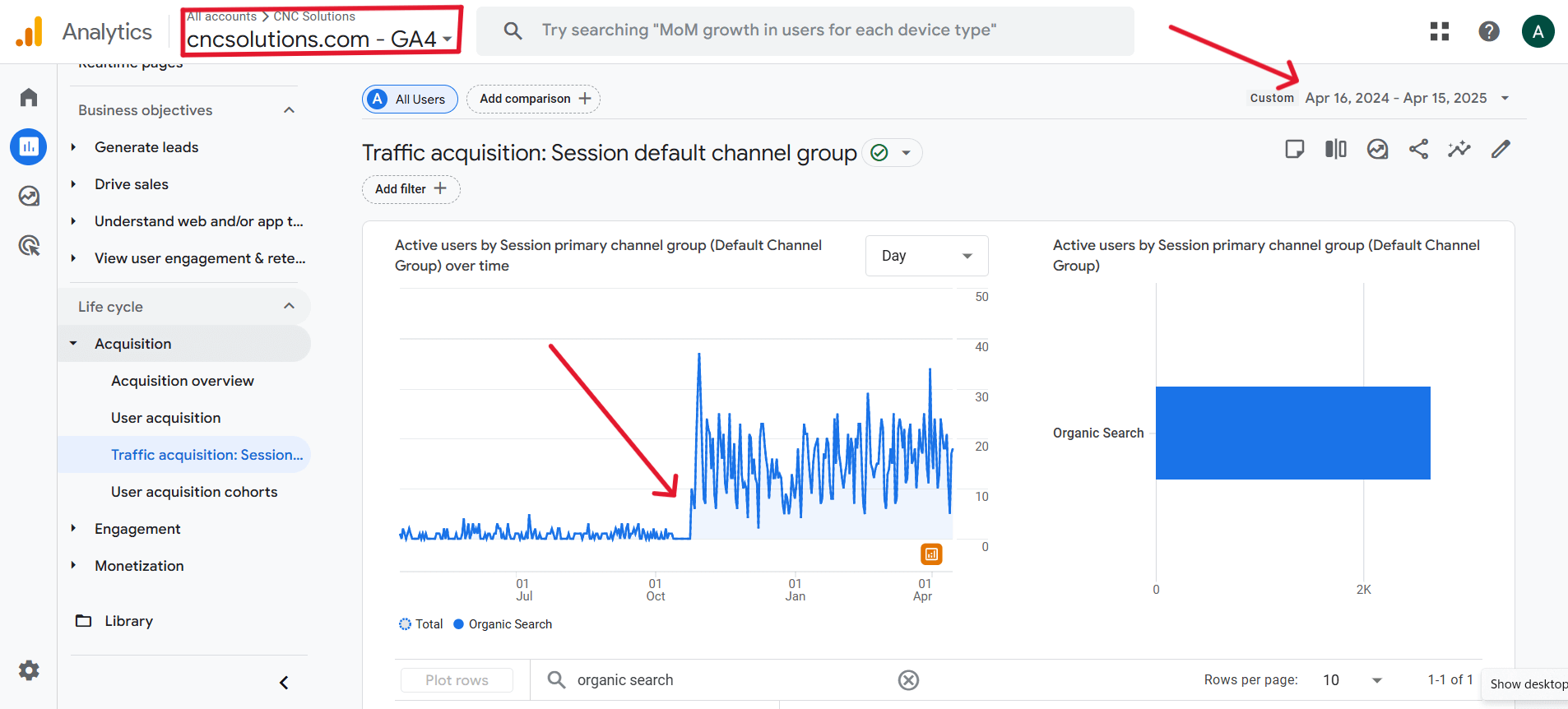Collapse the Business objectives section
The width and height of the screenshot is (1568, 709).
click(289, 110)
